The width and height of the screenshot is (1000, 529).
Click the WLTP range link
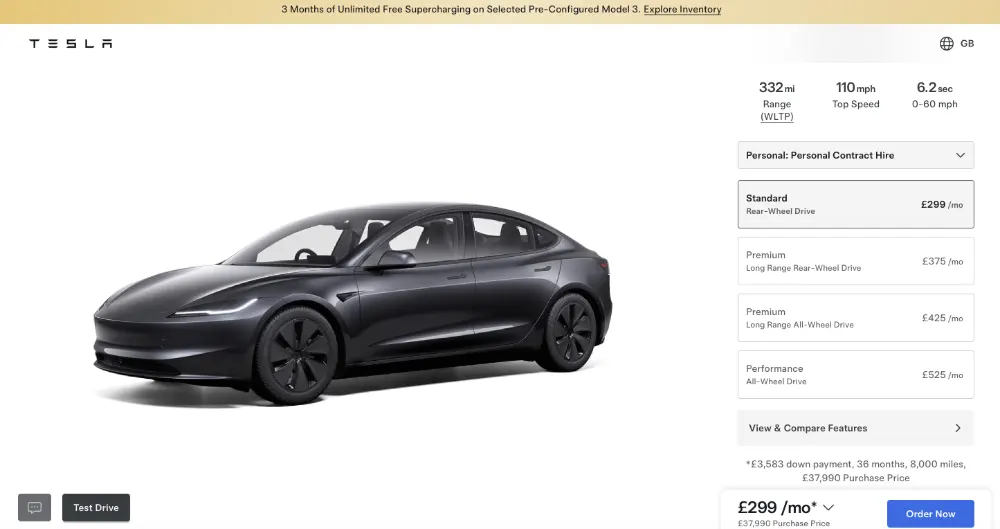pos(777,117)
